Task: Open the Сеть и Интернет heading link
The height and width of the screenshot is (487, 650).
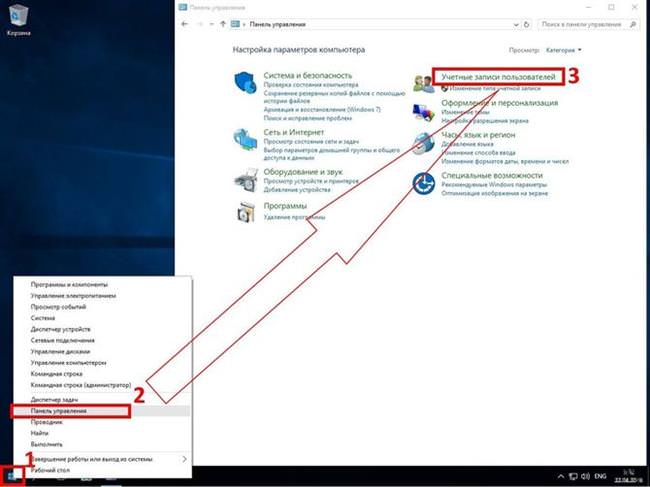Action: (x=293, y=132)
